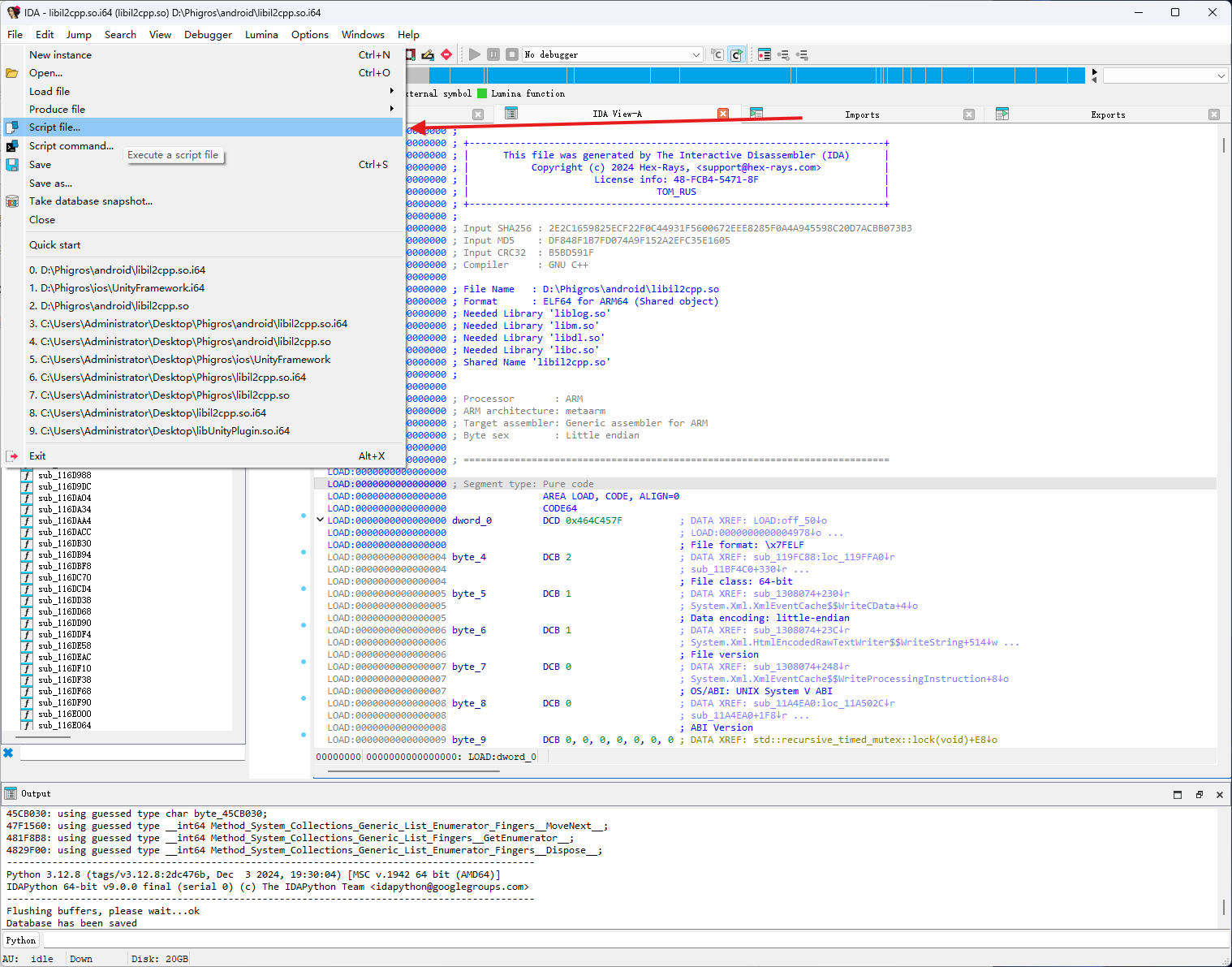Close the IDA View-A tab
1232x967 pixels.
click(723, 114)
